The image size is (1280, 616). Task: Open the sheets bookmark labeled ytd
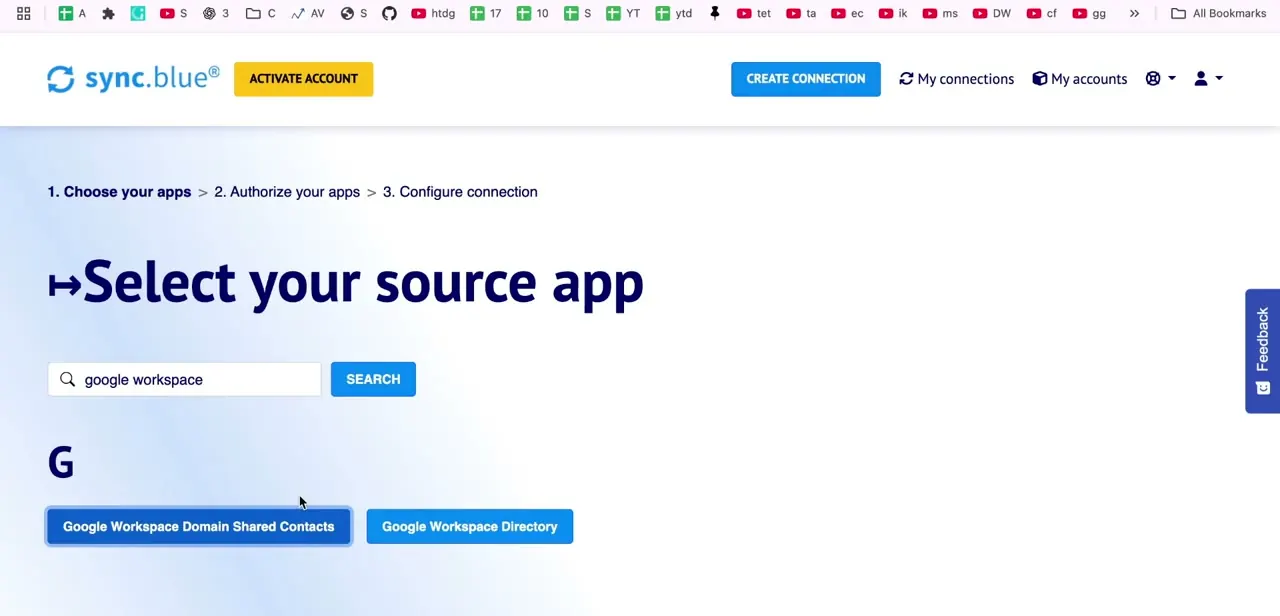pos(674,14)
